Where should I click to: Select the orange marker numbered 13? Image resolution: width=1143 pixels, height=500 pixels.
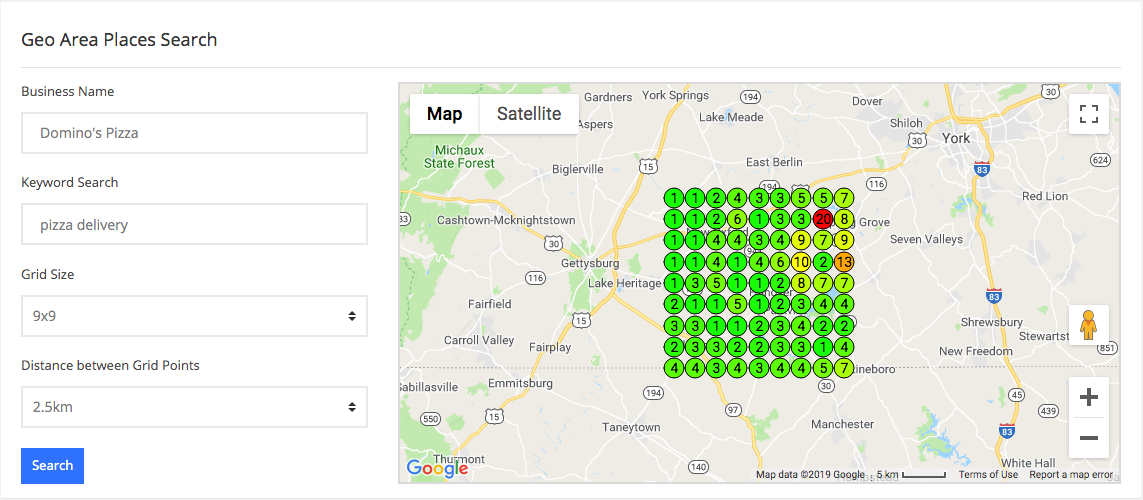pyautogui.click(x=844, y=262)
